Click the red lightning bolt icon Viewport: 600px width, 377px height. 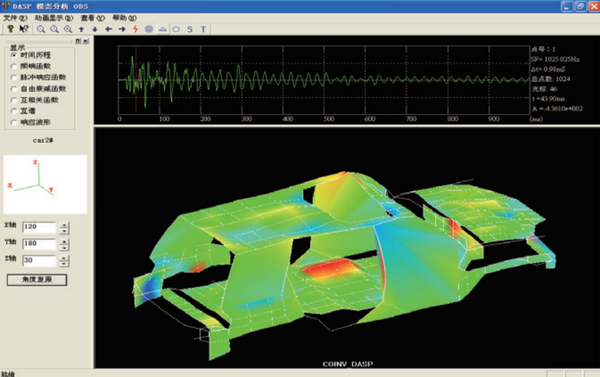click(x=135, y=29)
